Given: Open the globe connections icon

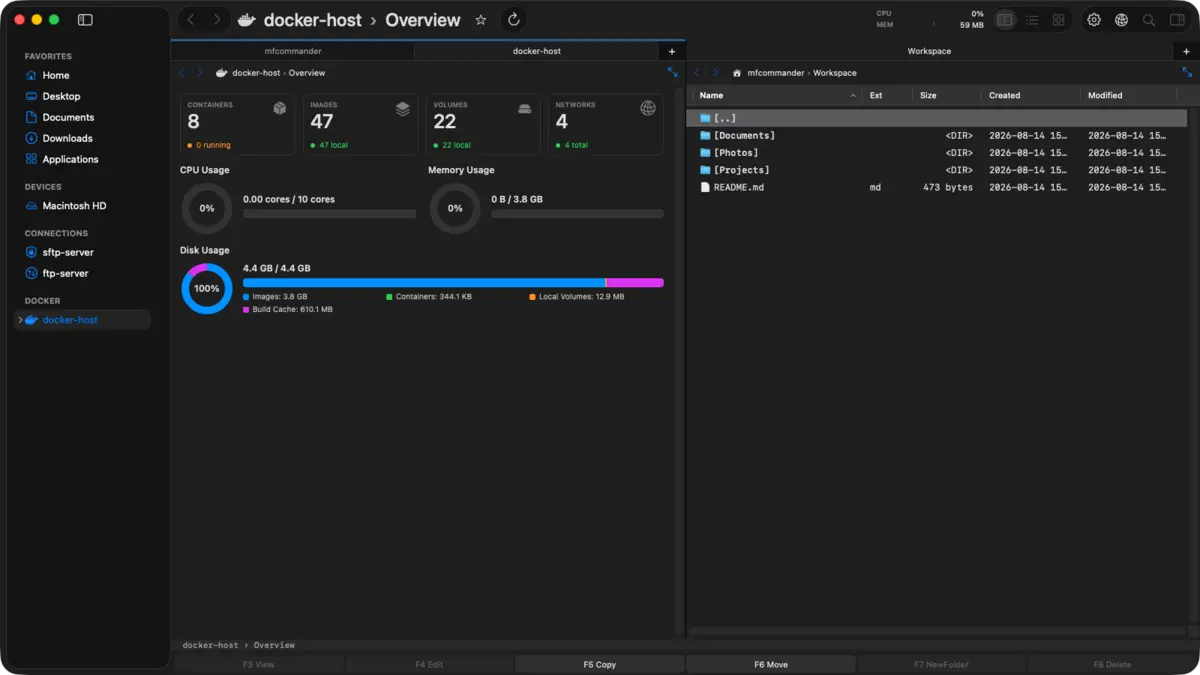Looking at the screenshot, I should 1122,20.
